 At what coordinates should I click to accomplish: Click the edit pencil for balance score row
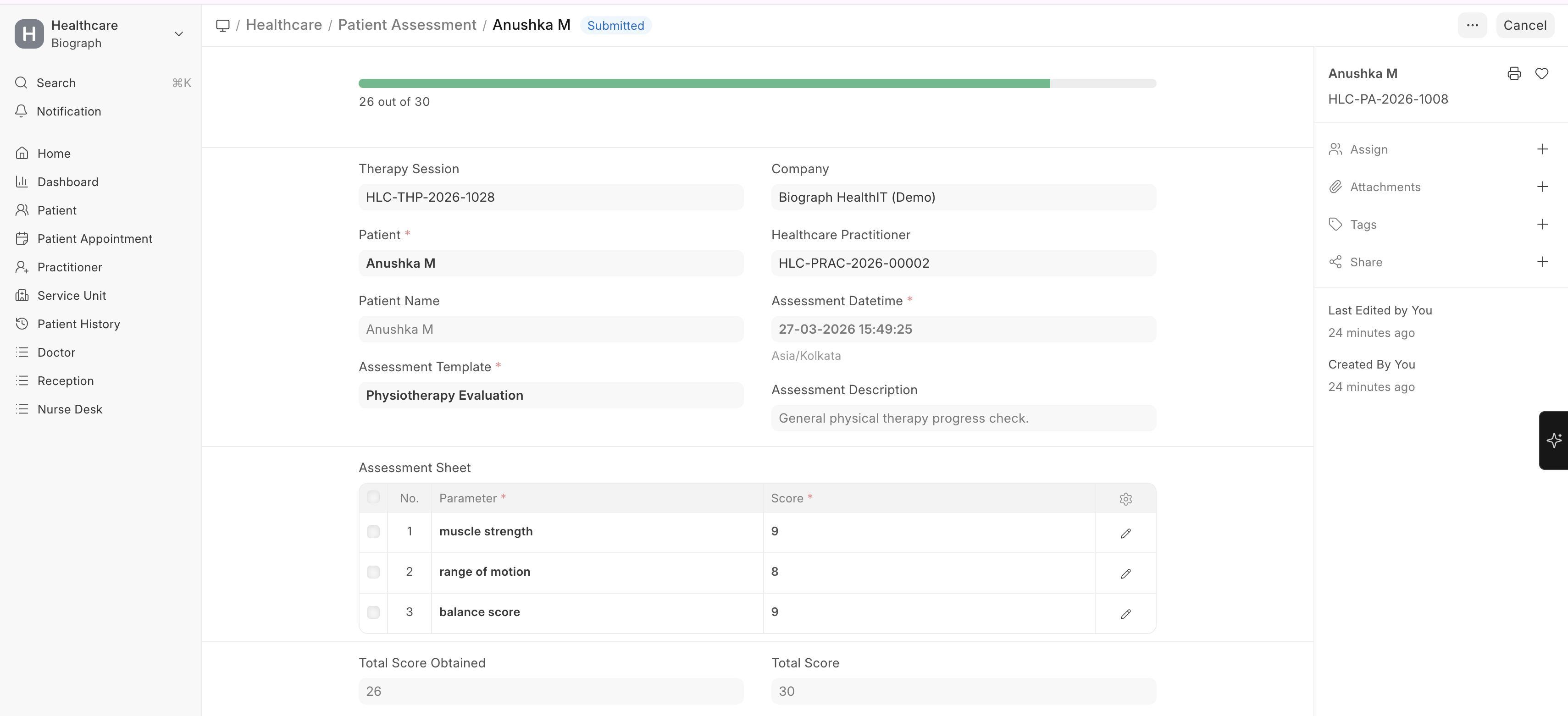click(x=1125, y=614)
